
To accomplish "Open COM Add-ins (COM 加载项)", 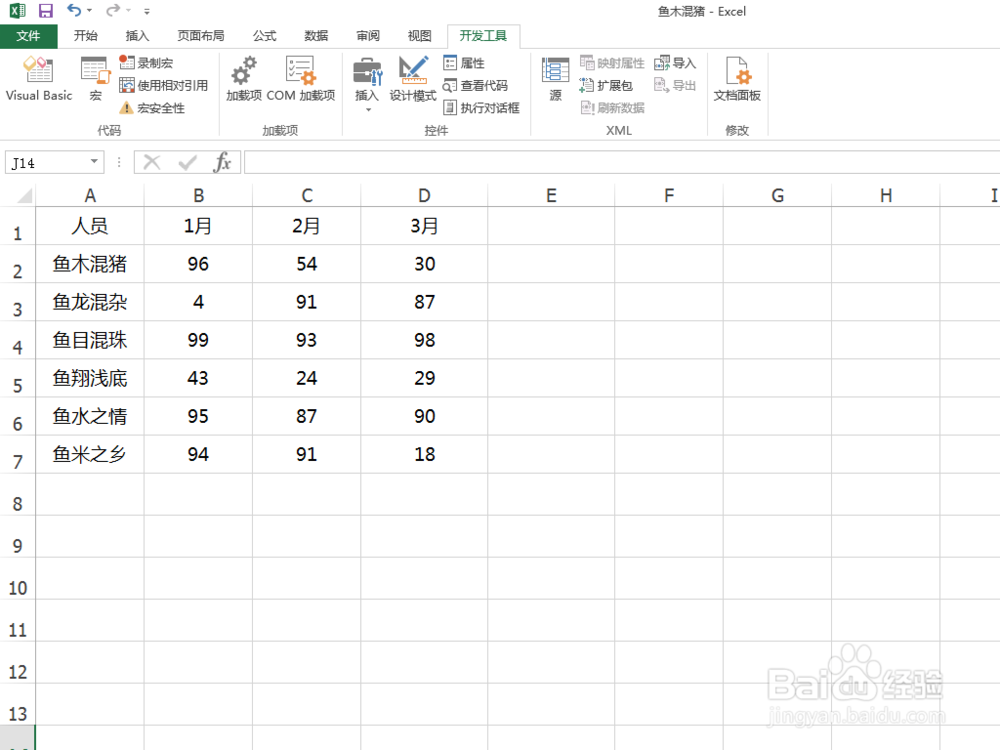I will [300, 78].
